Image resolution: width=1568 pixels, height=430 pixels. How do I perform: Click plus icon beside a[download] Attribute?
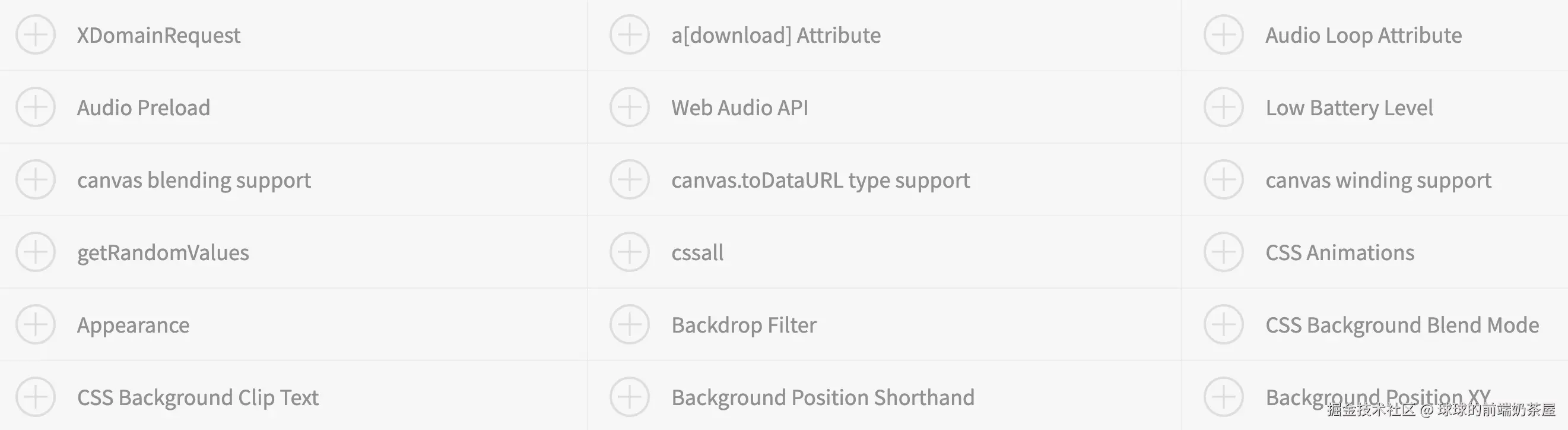tap(629, 34)
